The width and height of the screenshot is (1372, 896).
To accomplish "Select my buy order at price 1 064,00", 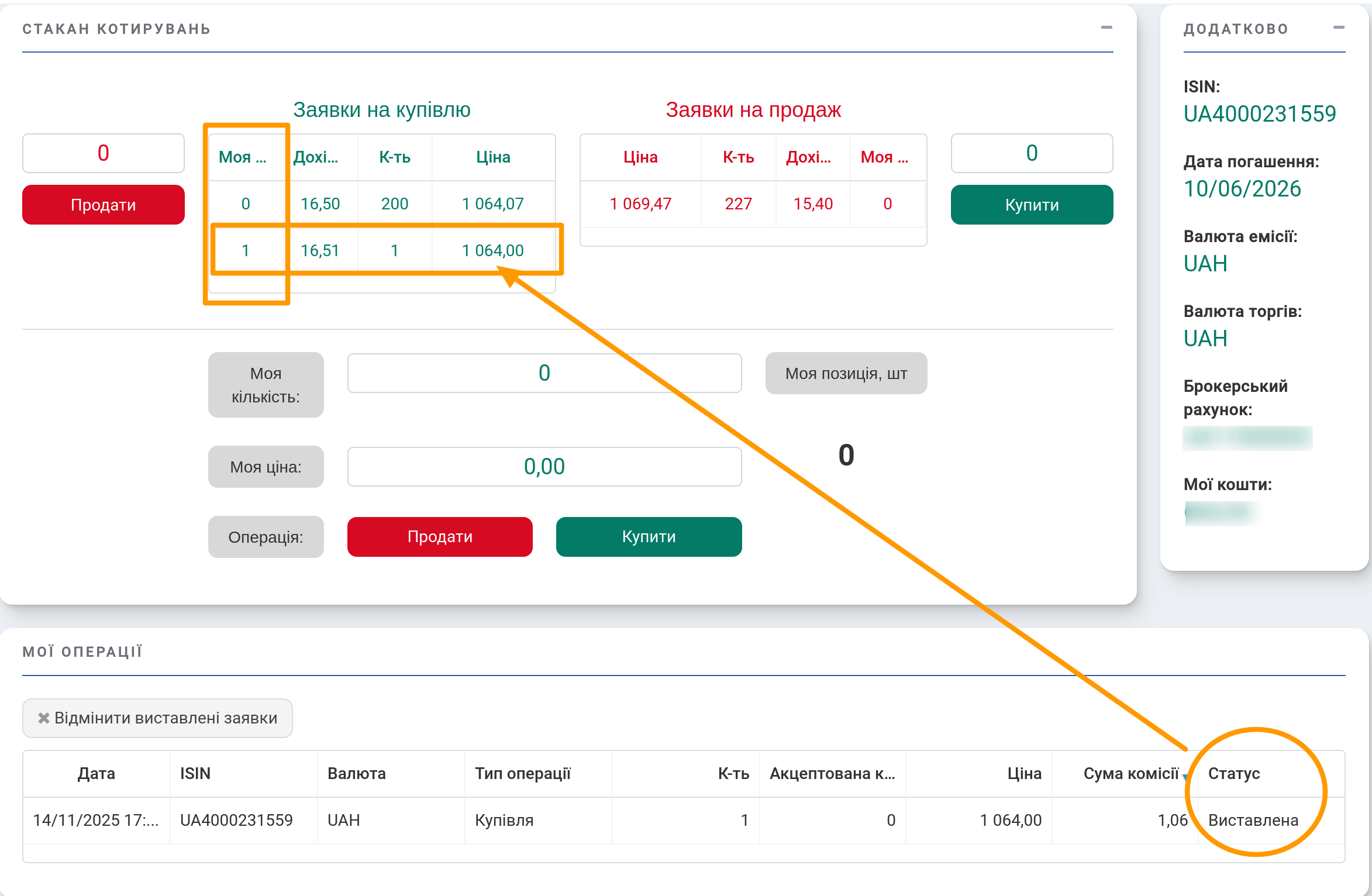I will [492, 250].
